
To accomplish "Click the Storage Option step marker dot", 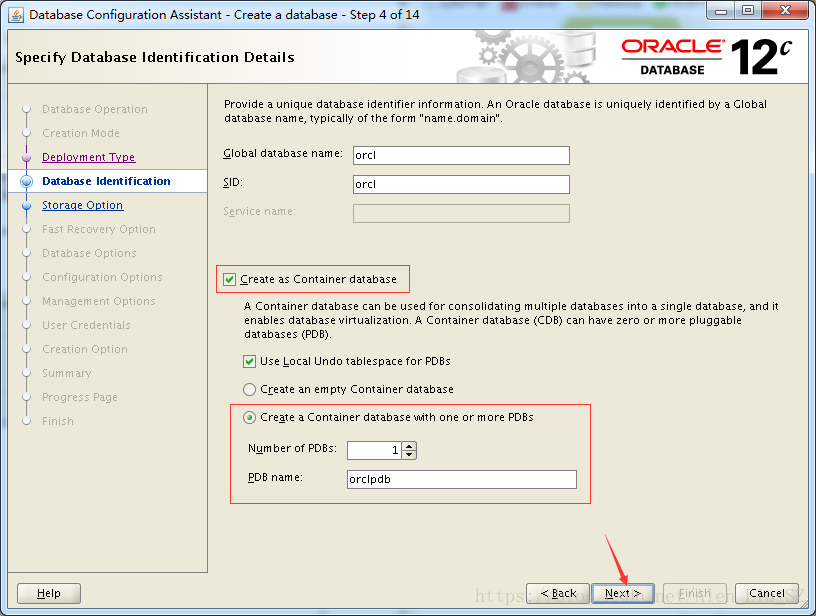I will click(x=27, y=206).
